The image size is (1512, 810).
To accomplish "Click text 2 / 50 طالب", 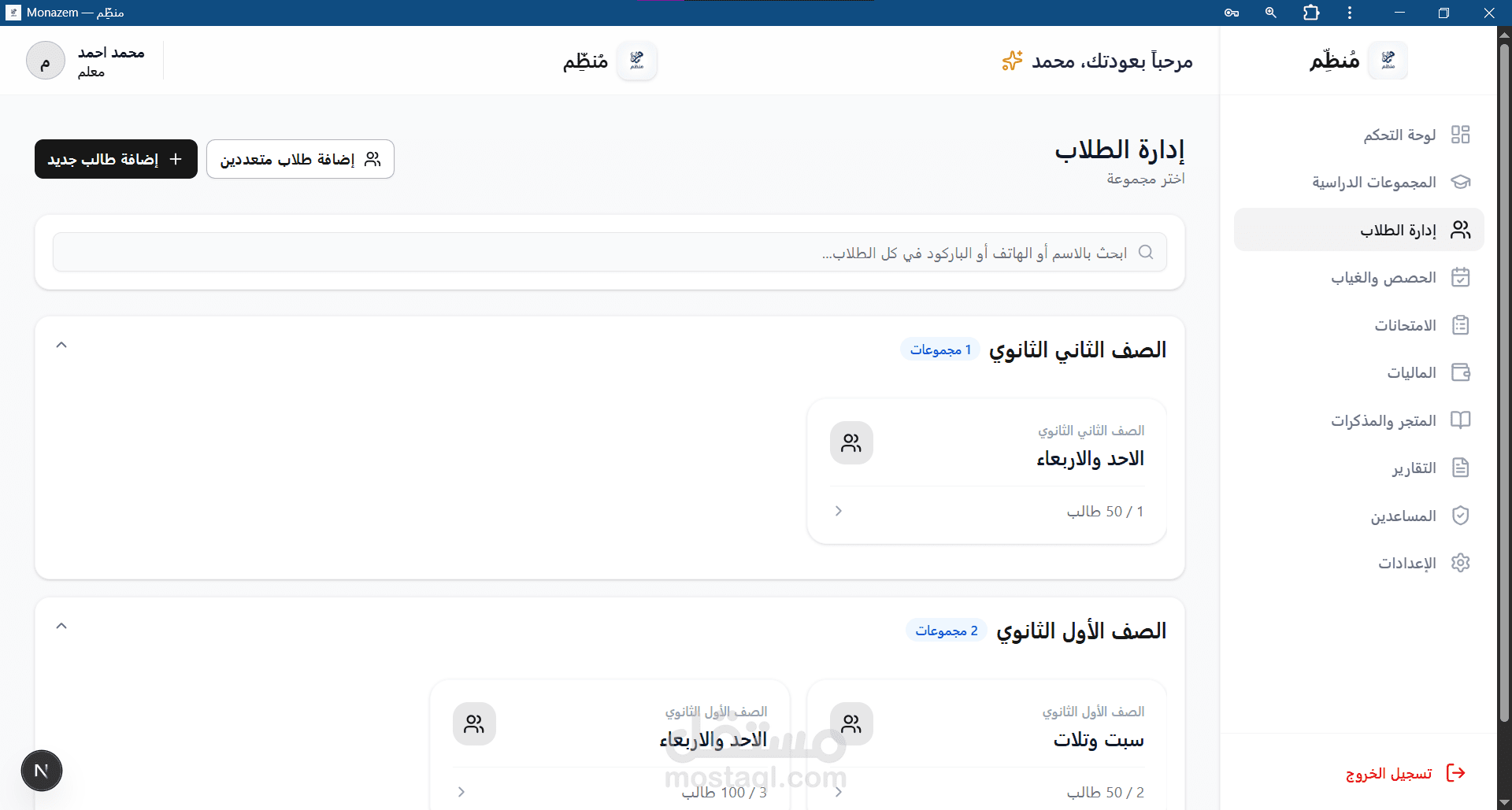I will click(1105, 793).
